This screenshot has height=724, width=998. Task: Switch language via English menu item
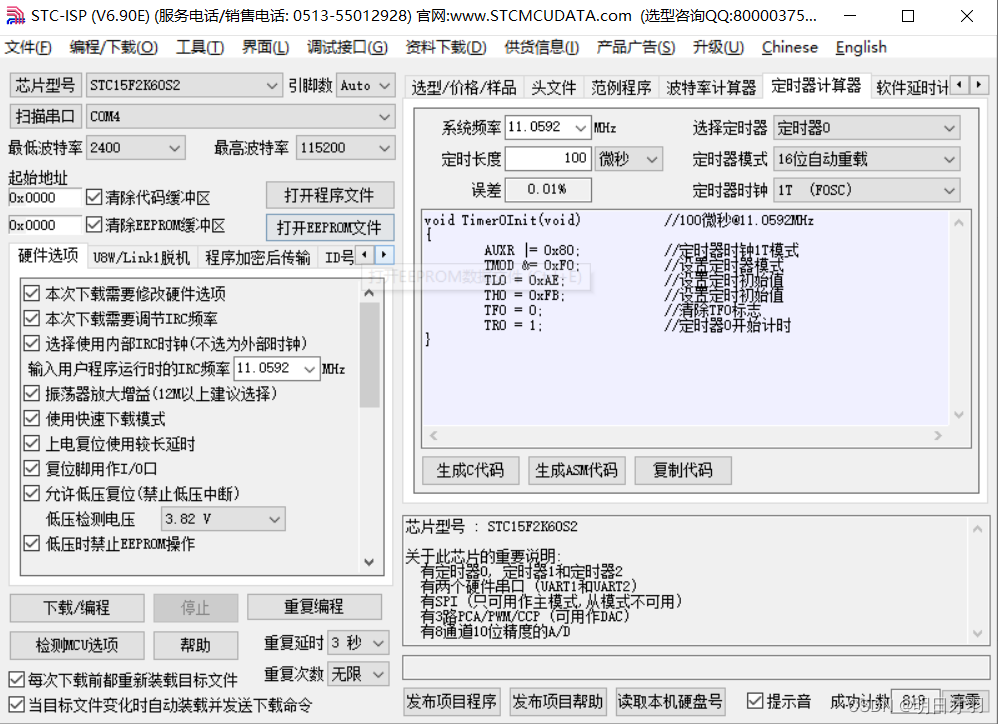(x=861, y=47)
